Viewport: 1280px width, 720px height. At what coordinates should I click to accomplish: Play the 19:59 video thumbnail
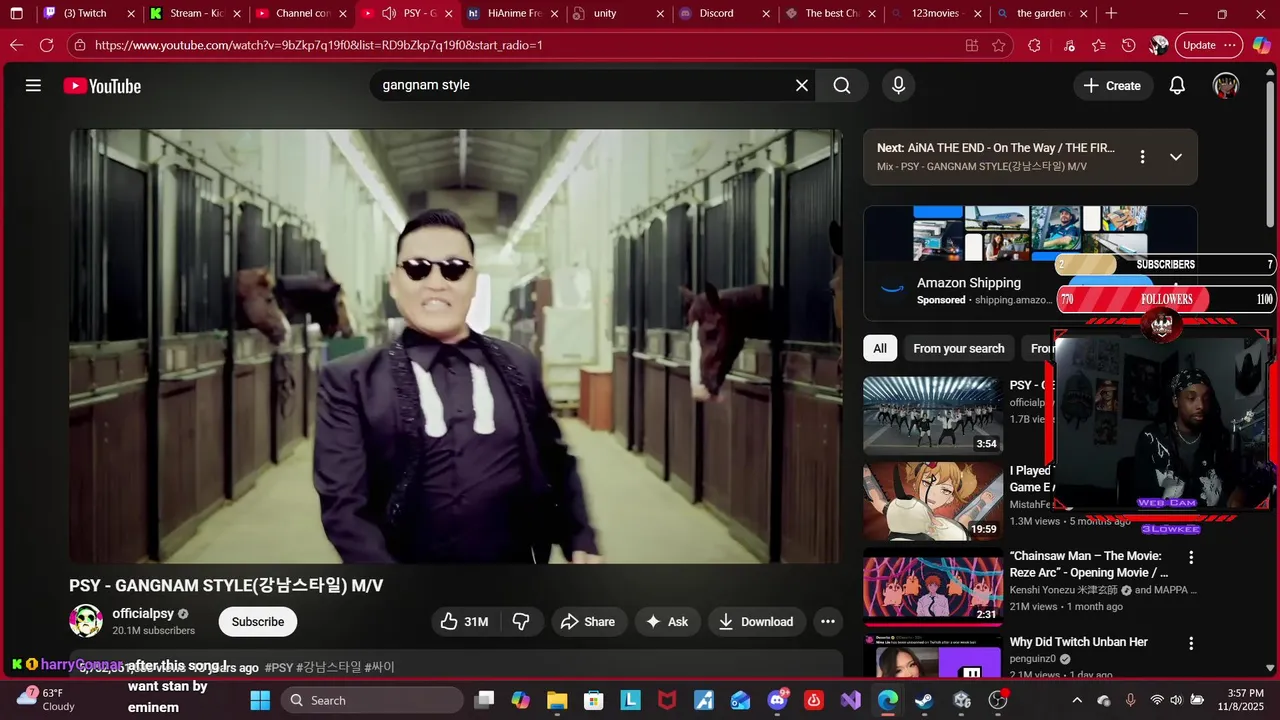(933, 501)
